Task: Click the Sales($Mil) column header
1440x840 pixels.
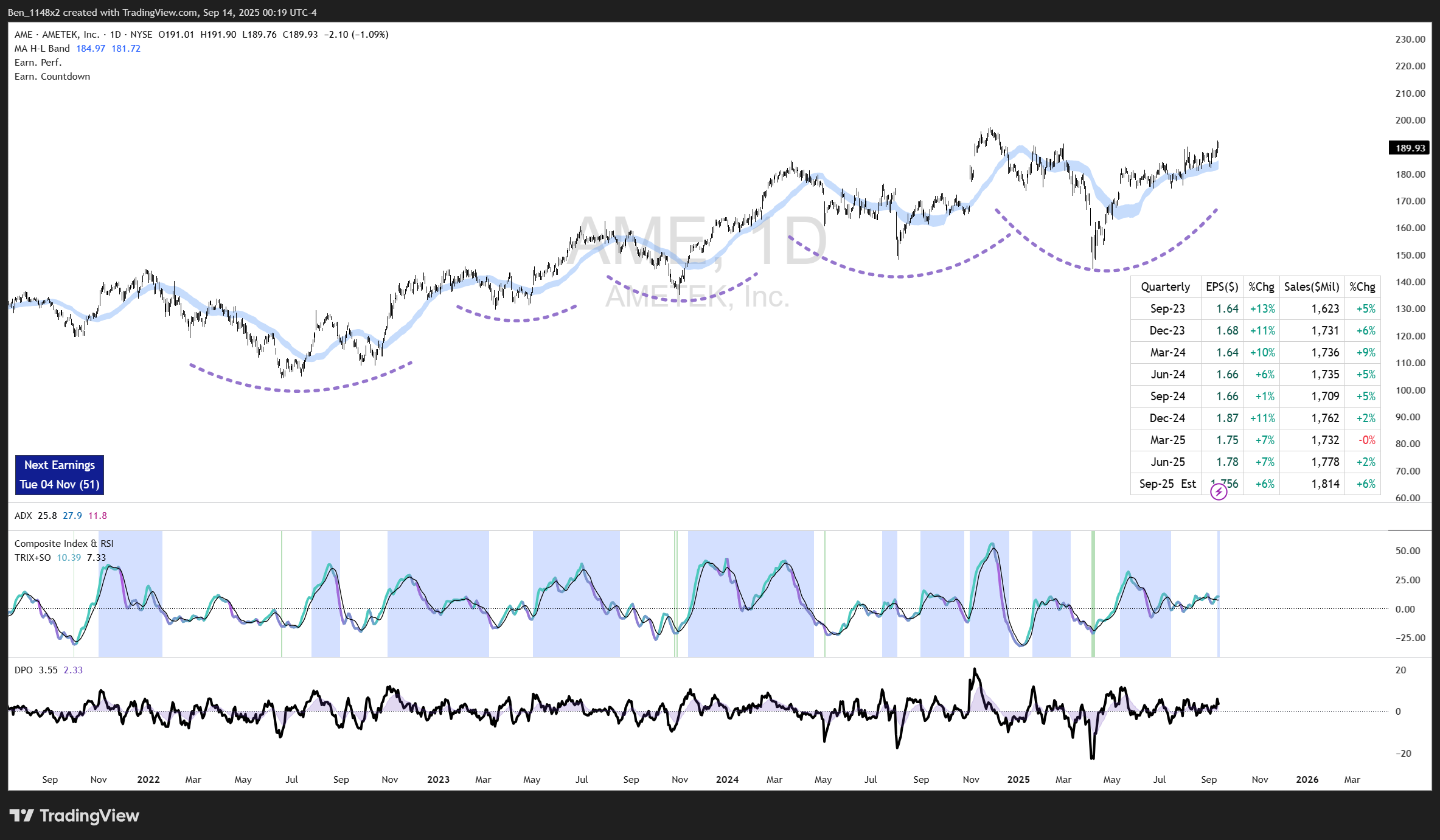Action: 1312,287
